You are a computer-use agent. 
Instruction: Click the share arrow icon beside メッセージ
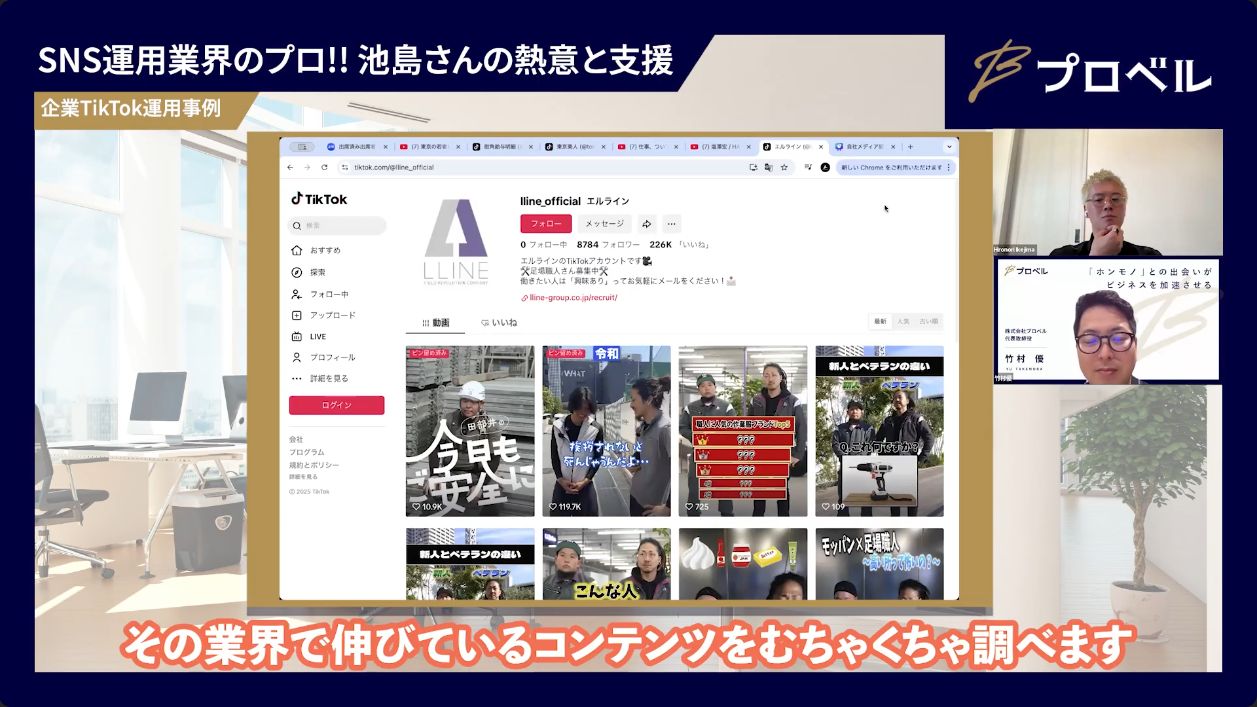[x=647, y=224]
